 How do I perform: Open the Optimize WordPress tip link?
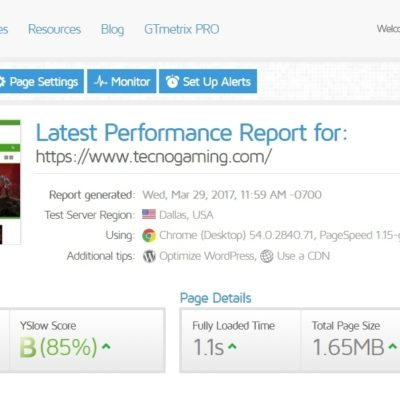point(207,256)
